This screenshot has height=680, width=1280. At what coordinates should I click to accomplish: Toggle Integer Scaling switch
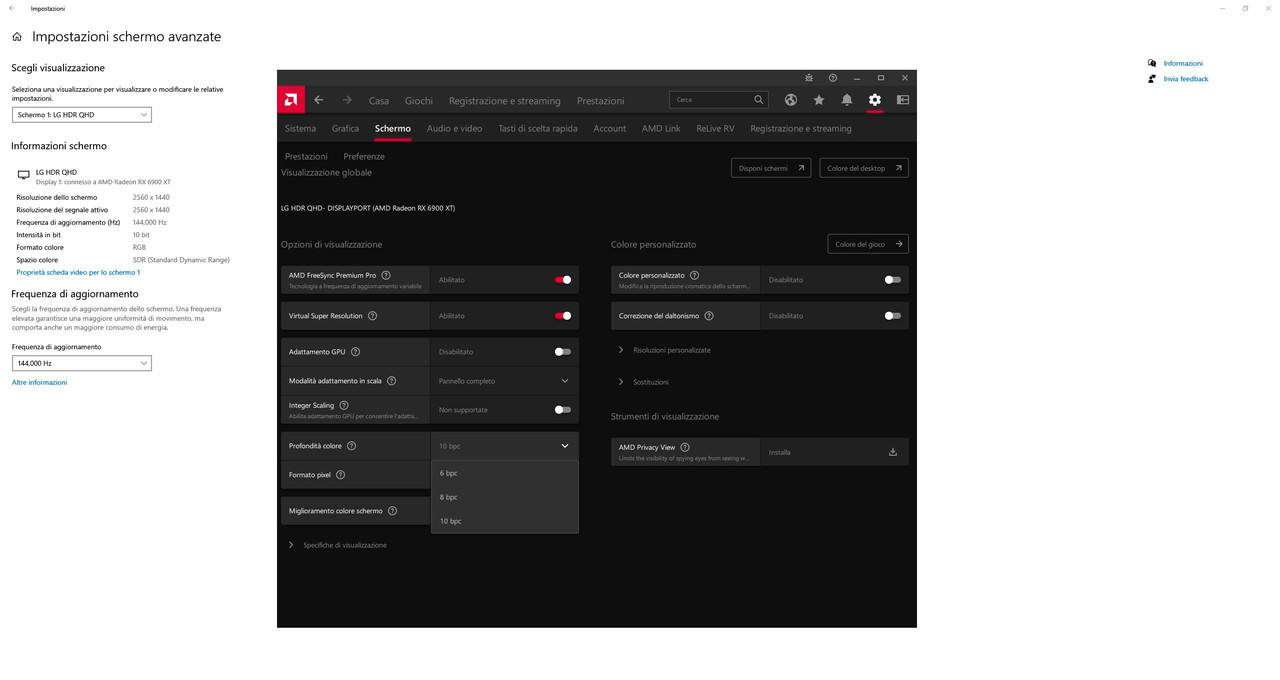coord(563,410)
